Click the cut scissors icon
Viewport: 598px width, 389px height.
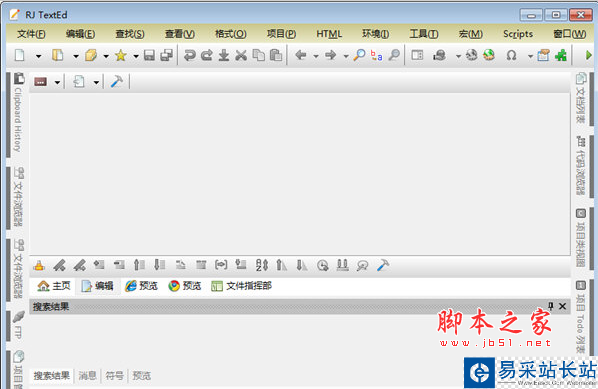(x=241, y=55)
